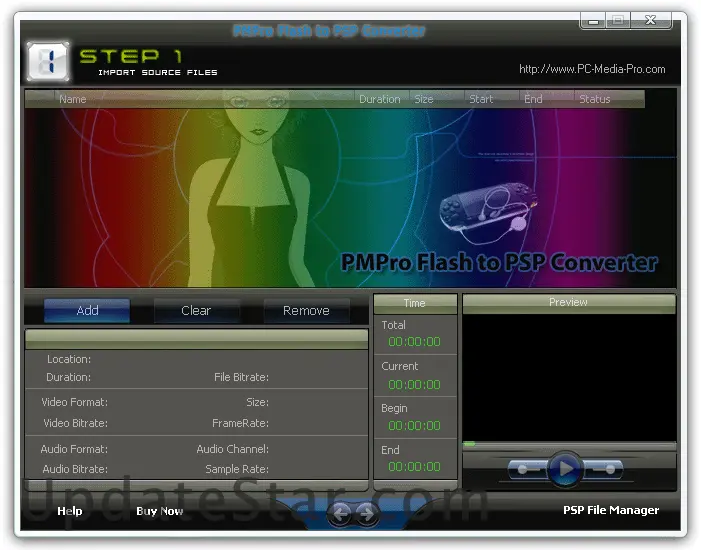The height and width of the screenshot is (550, 701).
Task: Open PSP File Manager
Action: click(x=611, y=510)
